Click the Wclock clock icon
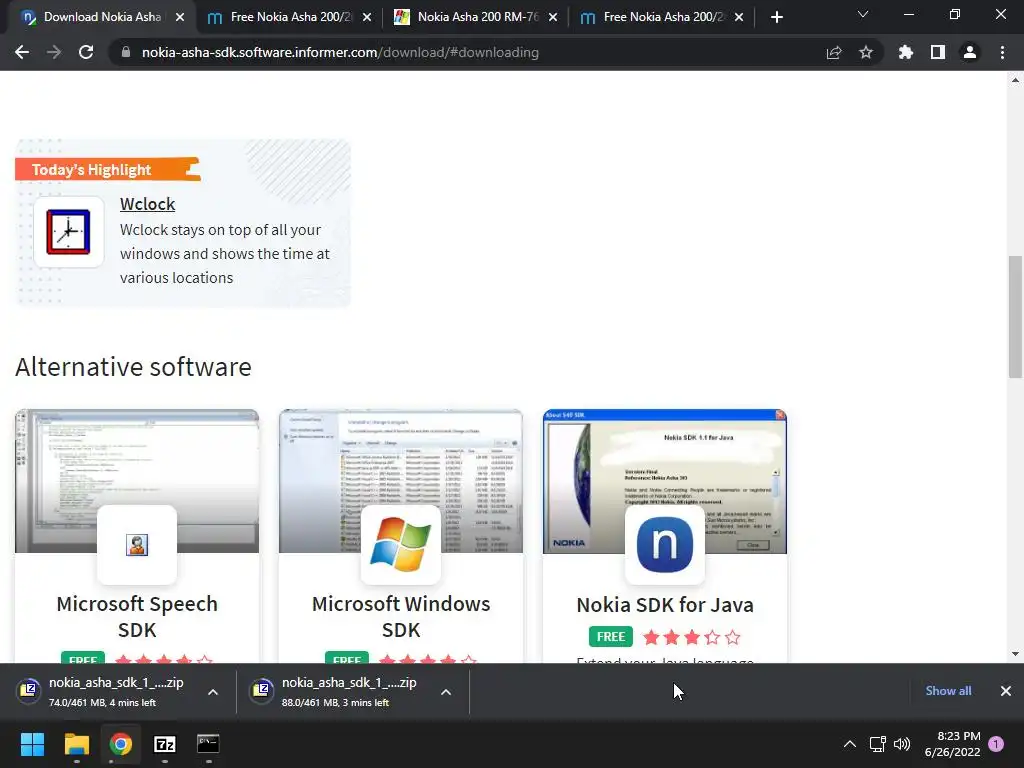Viewport: 1024px width, 768px height. click(x=69, y=232)
